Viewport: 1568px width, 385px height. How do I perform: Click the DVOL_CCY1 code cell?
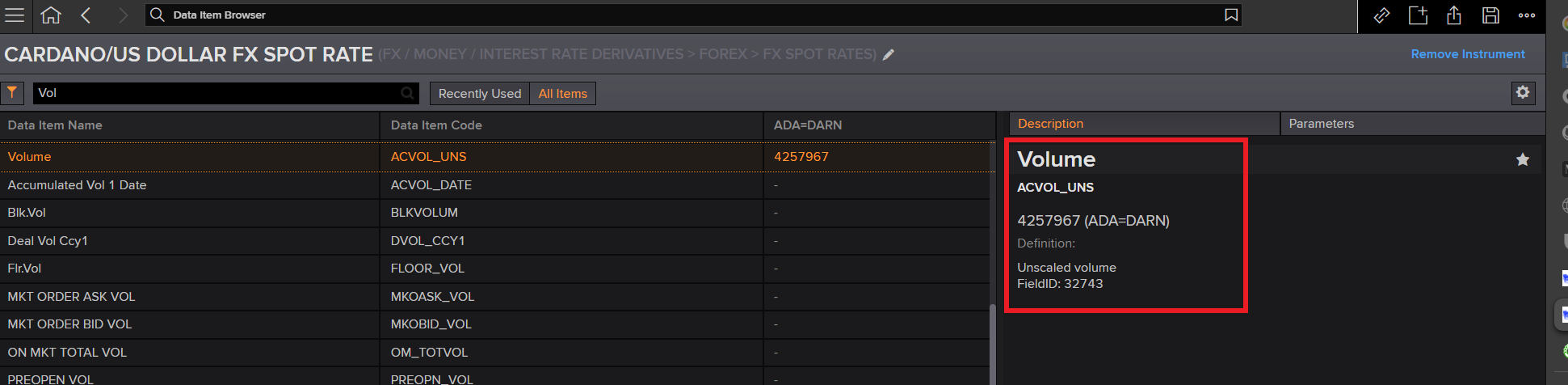coord(572,241)
